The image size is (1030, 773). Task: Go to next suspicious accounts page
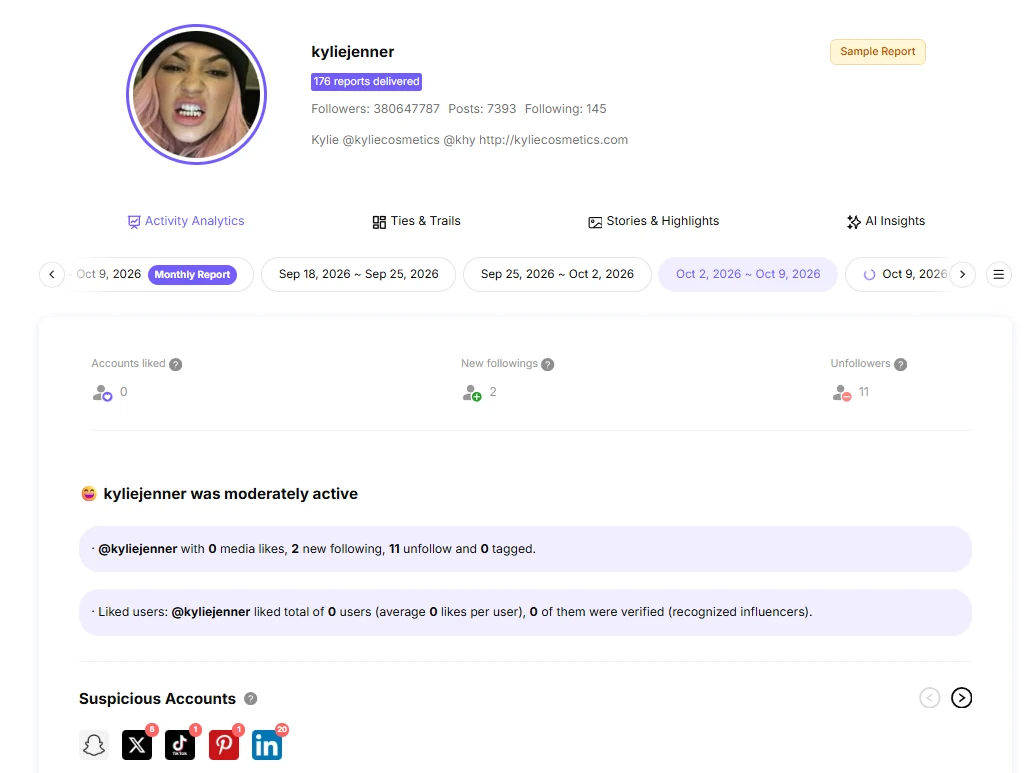coord(962,697)
